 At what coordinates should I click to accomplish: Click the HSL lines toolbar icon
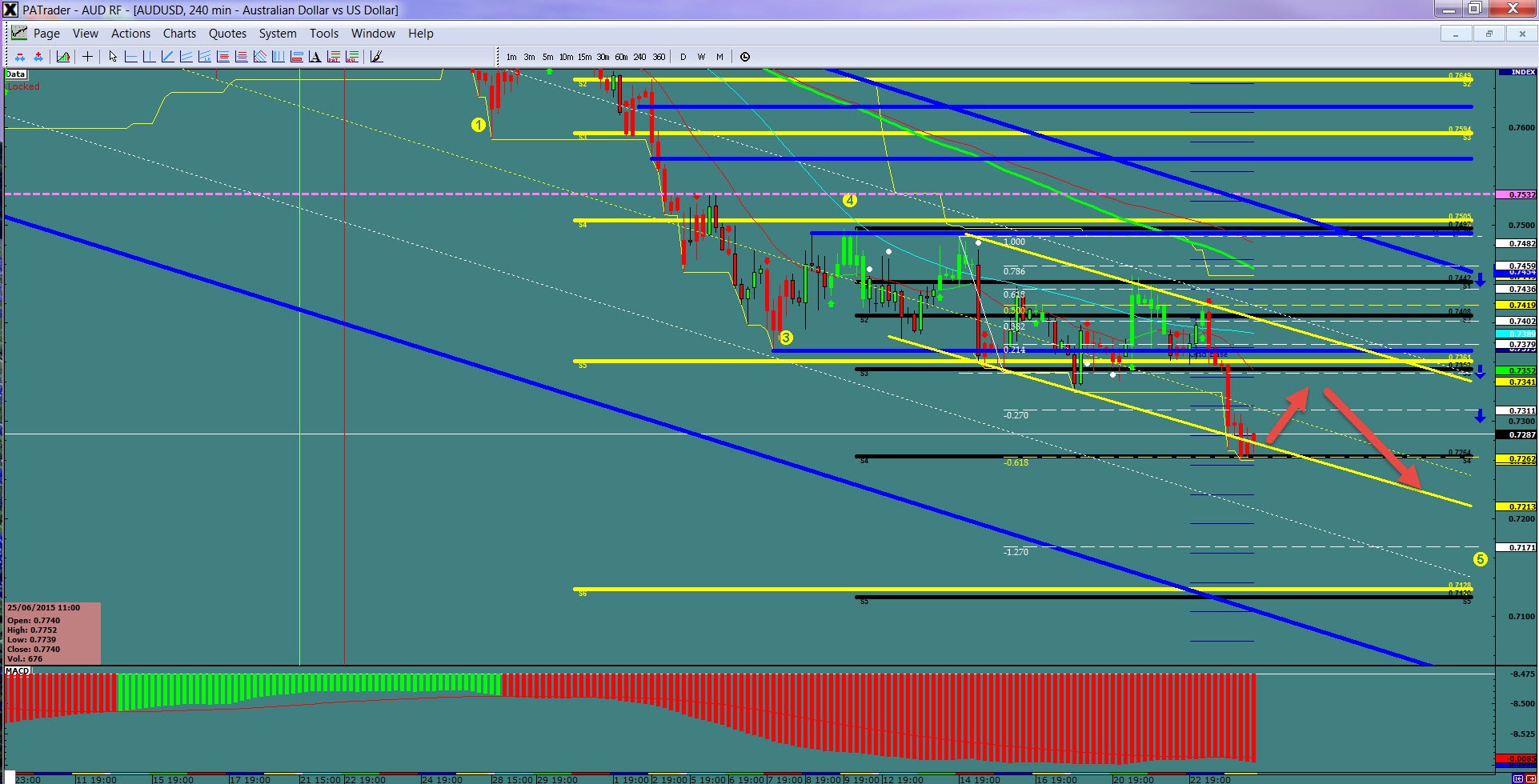point(351,57)
